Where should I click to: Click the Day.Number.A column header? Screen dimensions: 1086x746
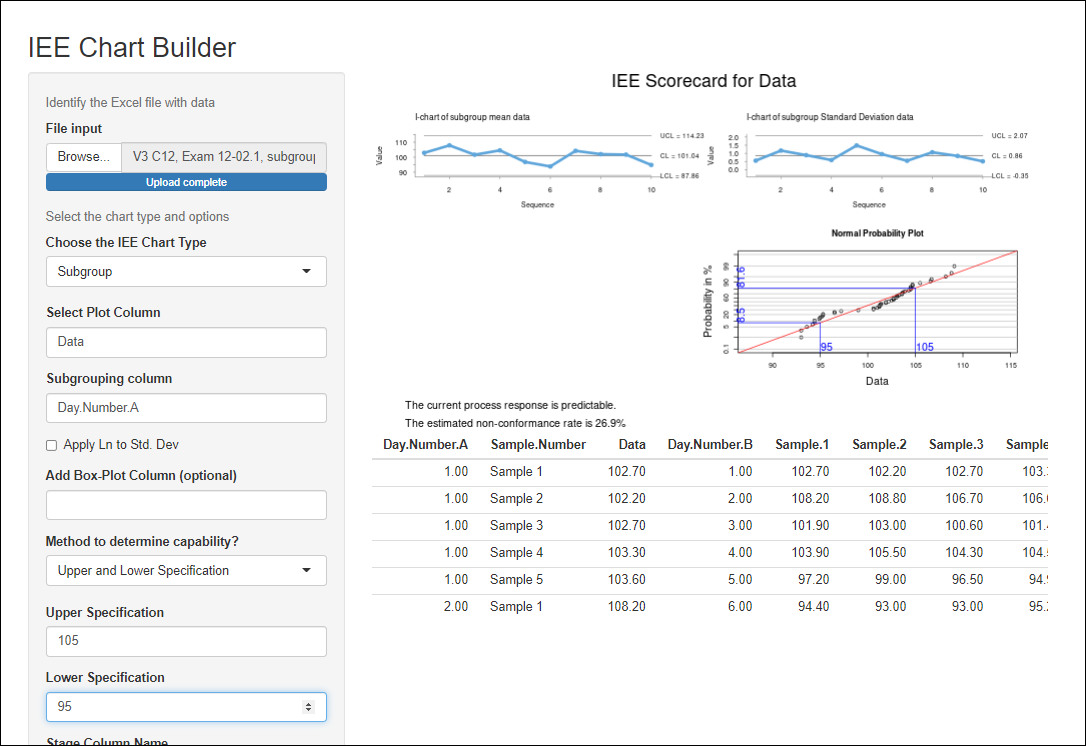[426, 445]
